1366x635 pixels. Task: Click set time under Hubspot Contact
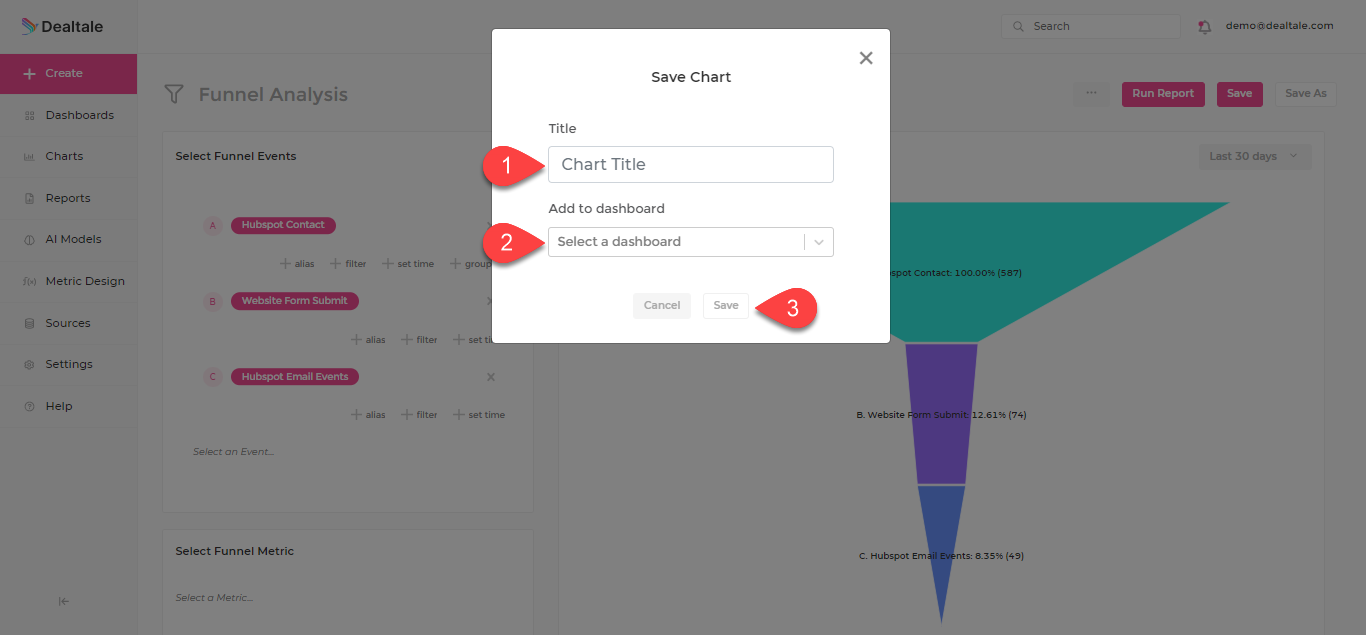coord(408,264)
